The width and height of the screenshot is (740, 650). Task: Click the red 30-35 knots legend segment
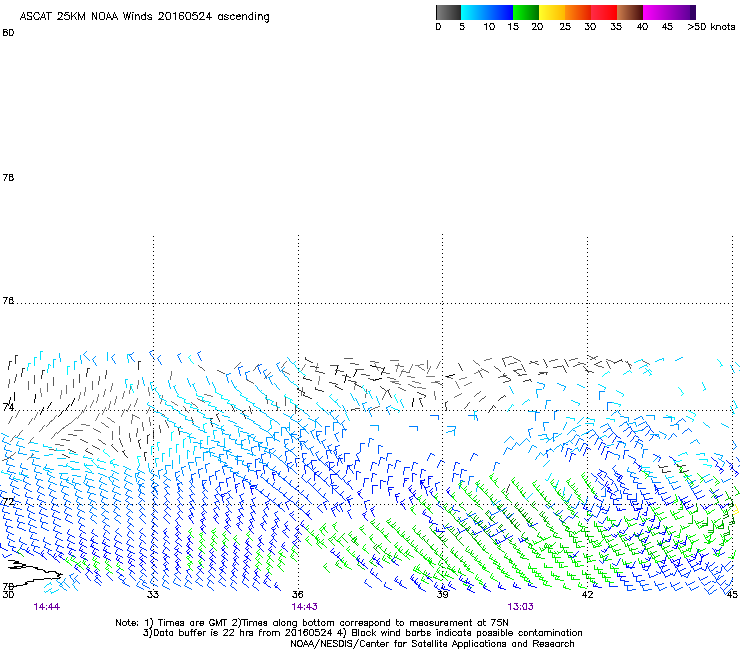pos(604,12)
